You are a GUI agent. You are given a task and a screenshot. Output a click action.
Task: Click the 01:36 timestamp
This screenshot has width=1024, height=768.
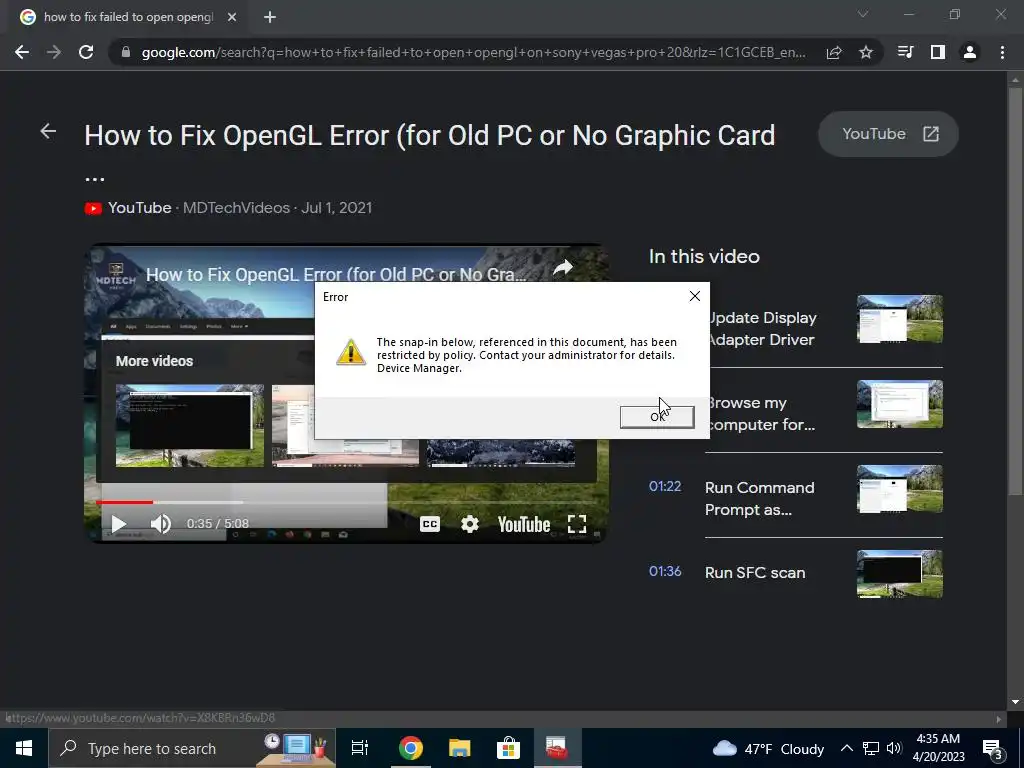665,571
